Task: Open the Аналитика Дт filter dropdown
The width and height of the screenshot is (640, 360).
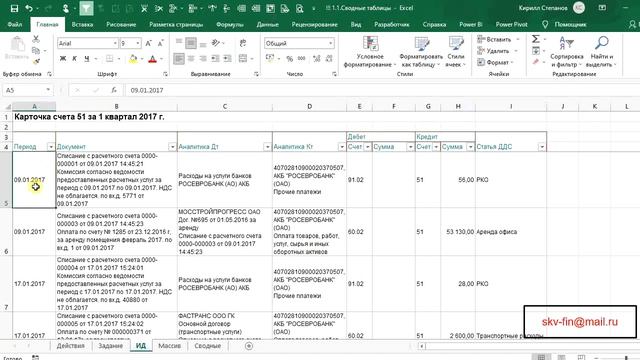Action: pos(267,147)
